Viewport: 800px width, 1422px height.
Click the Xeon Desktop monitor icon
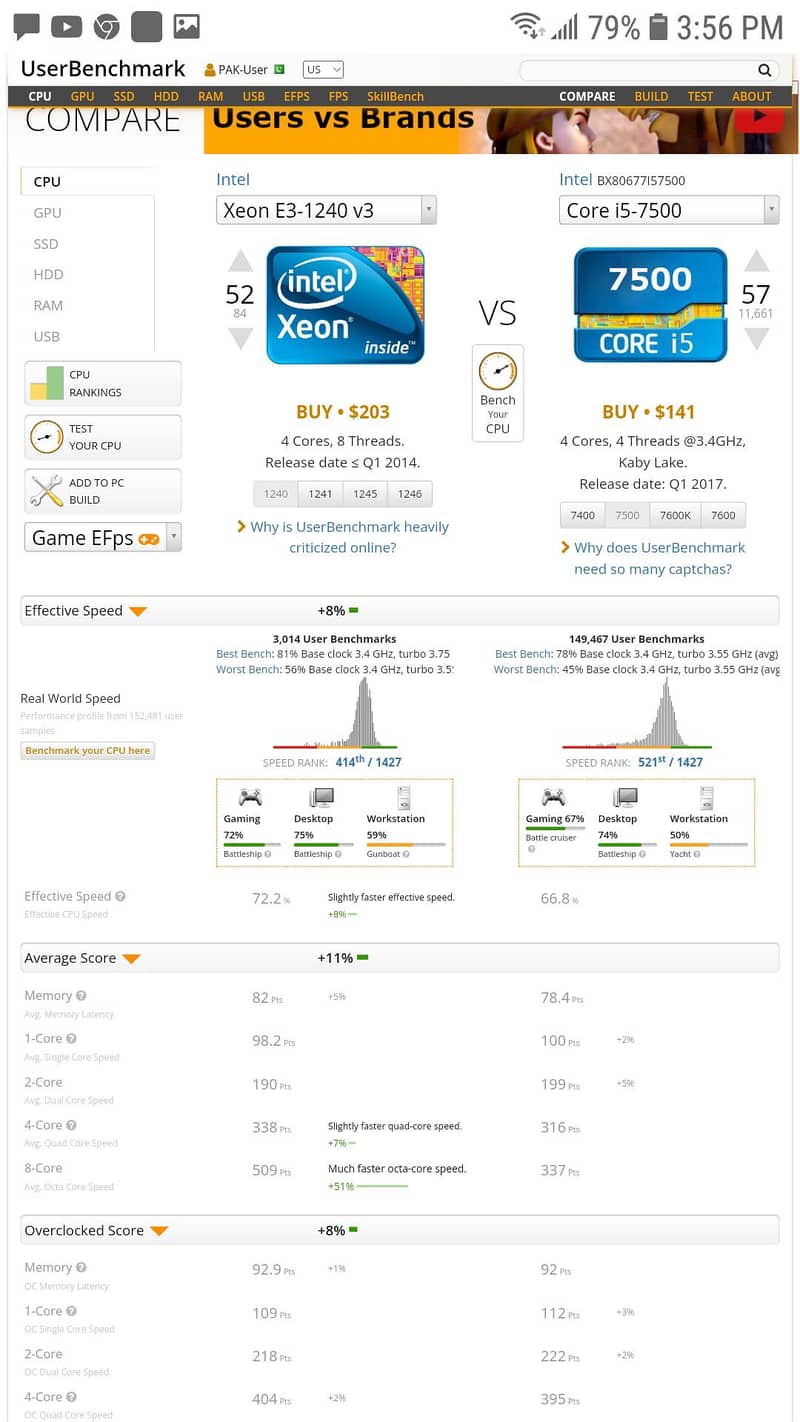(321, 797)
